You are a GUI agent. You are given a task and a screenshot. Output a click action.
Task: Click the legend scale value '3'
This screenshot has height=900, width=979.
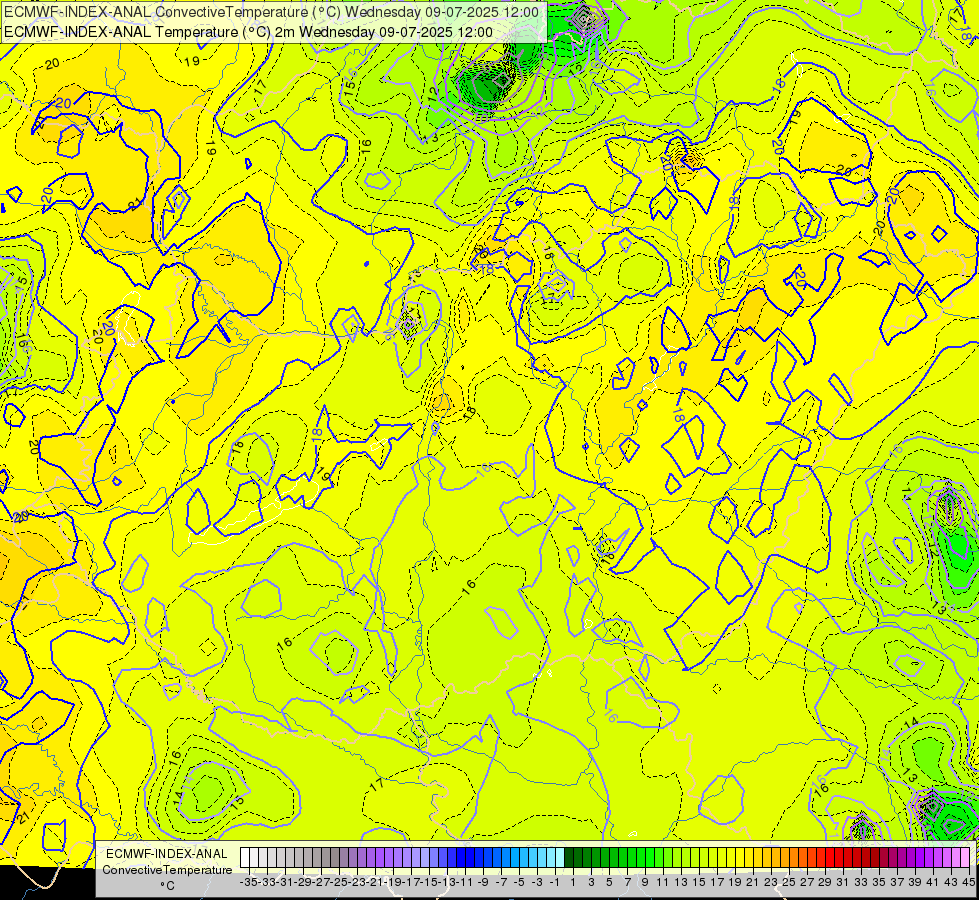tap(591, 882)
